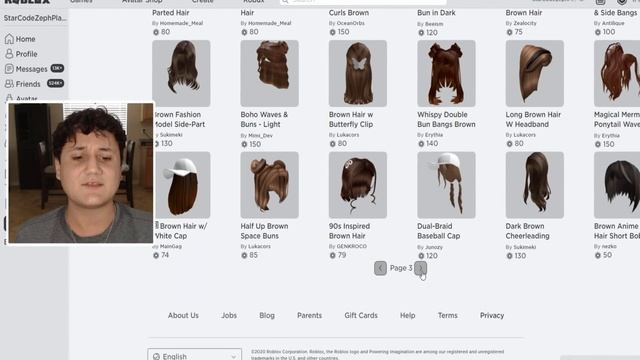Open the Dark Brown Cheerleading thumbnail
This screenshot has height=360, width=640.
click(535, 185)
